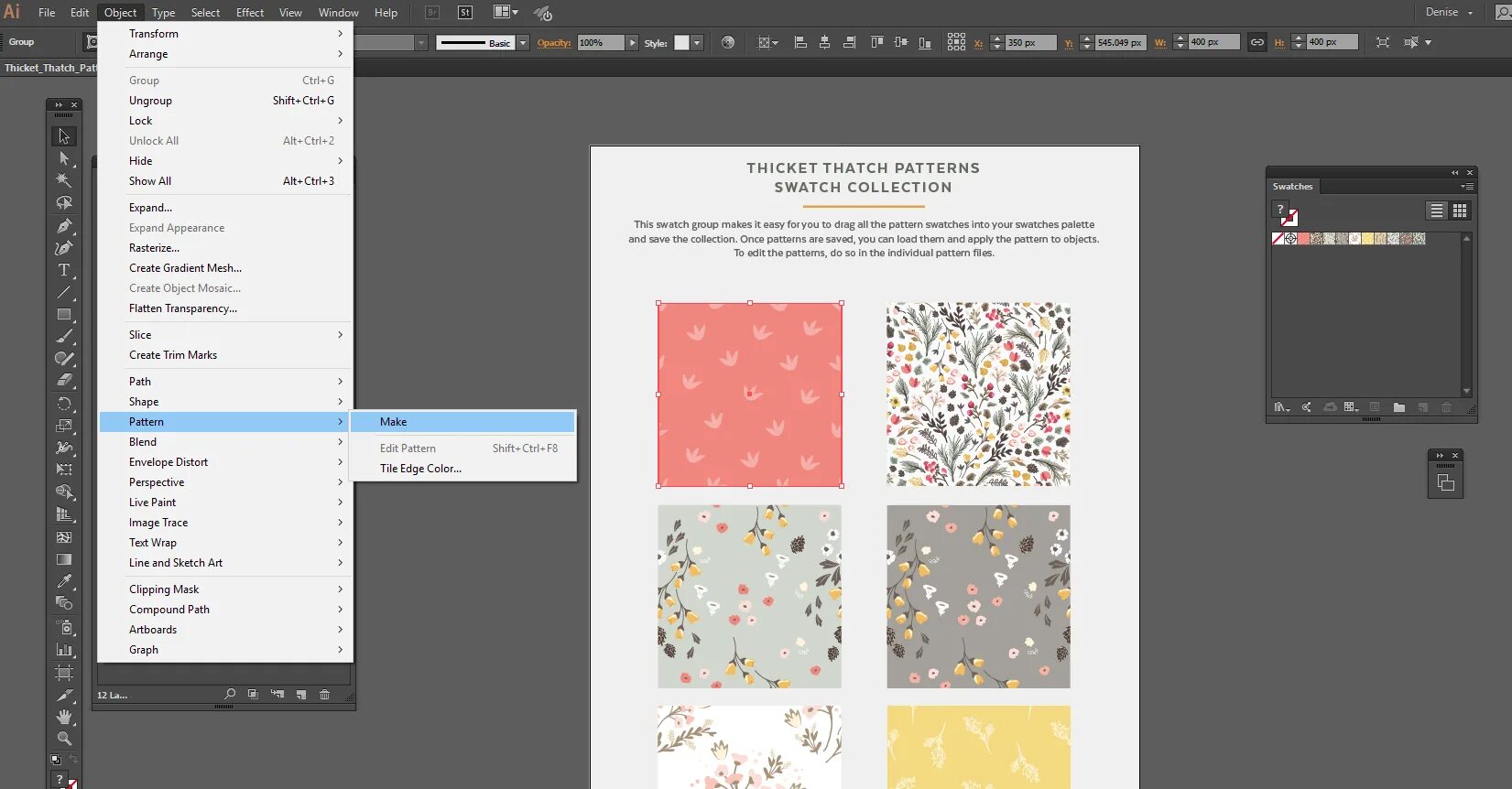This screenshot has height=789, width=1512.
Task: Toggle constrain width and height proportions
Action: [1257, 42]
